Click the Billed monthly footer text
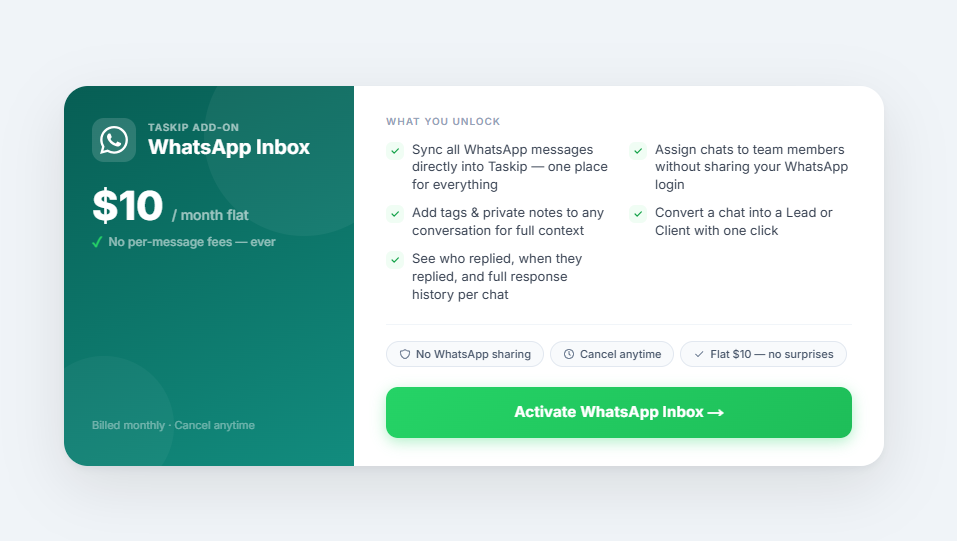This screenshot has width=957, height=541. pos(173,425)
